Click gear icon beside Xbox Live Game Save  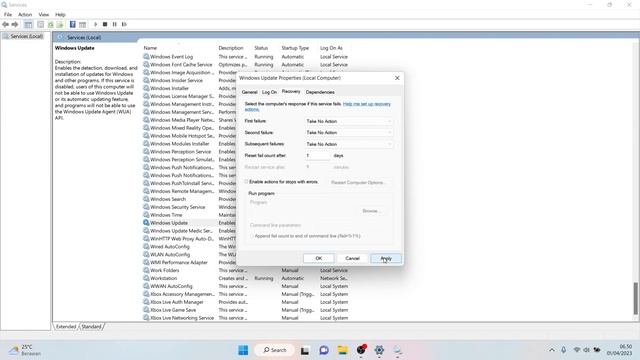coord(146,310)
